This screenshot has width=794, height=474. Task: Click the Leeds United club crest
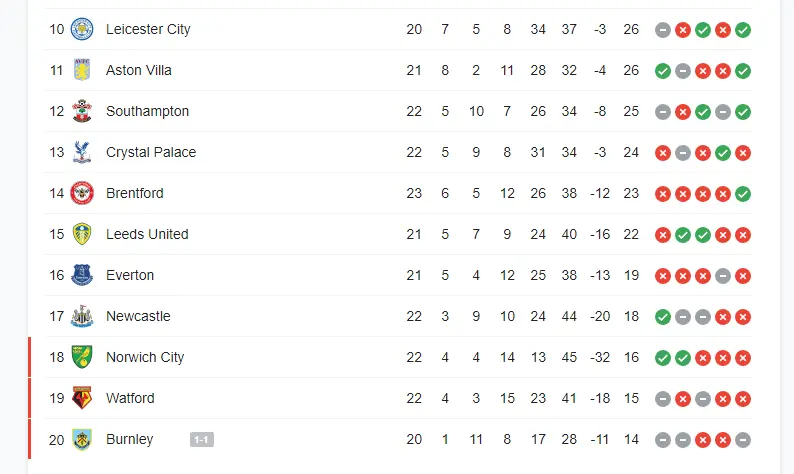[x=82, y=234]
